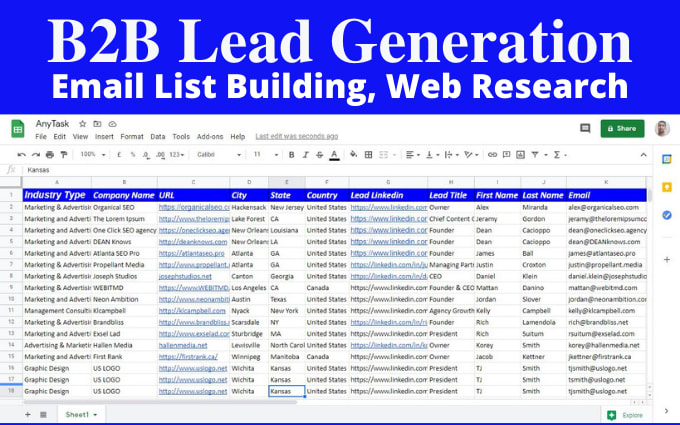The image size is (680, 425).
Task: Open the organicalseo.com URL link
Action: click(x=194, y=207)
